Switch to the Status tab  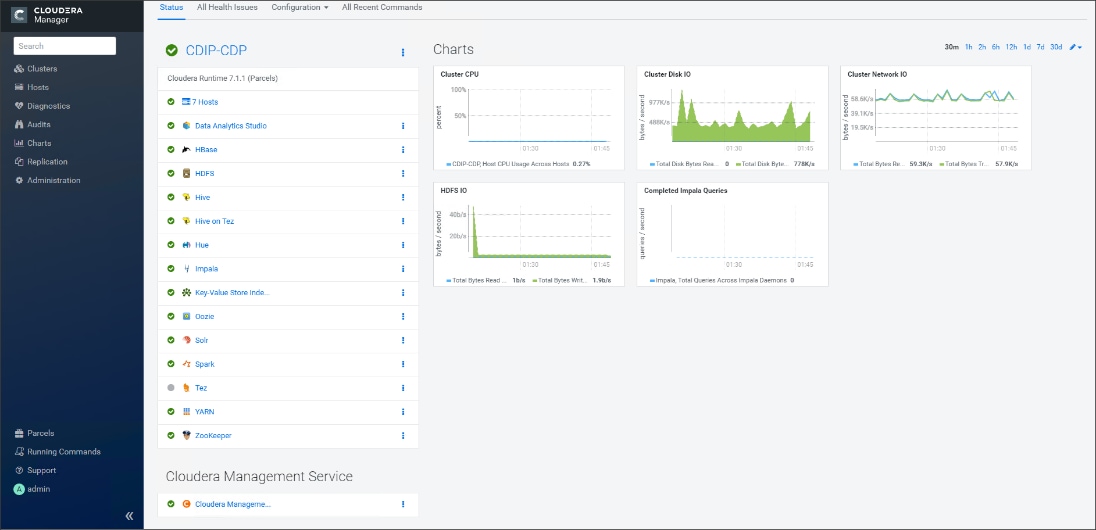coord(171,8)
